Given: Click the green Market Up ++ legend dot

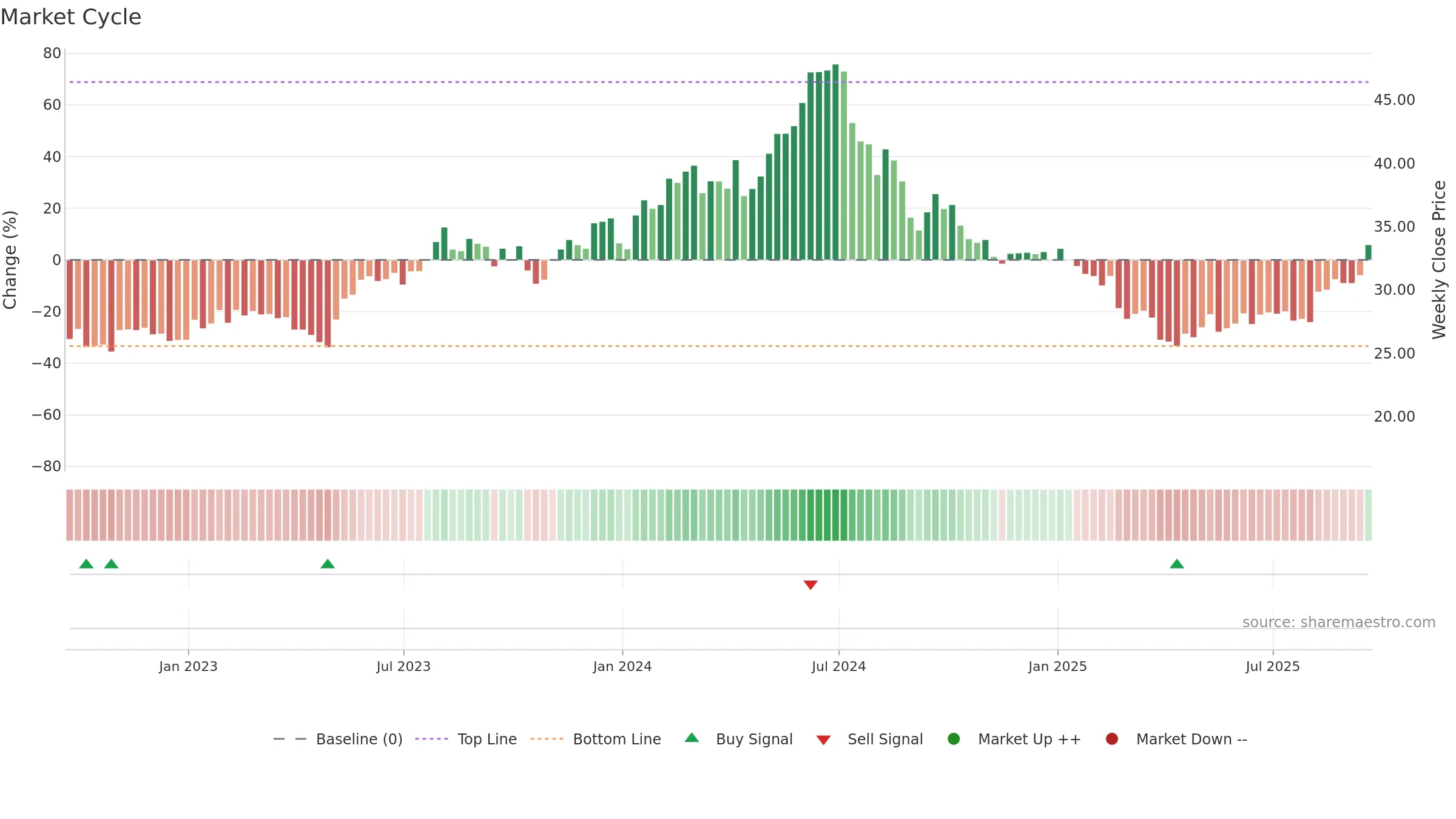Looking at the screenshot, I should 954,739.
